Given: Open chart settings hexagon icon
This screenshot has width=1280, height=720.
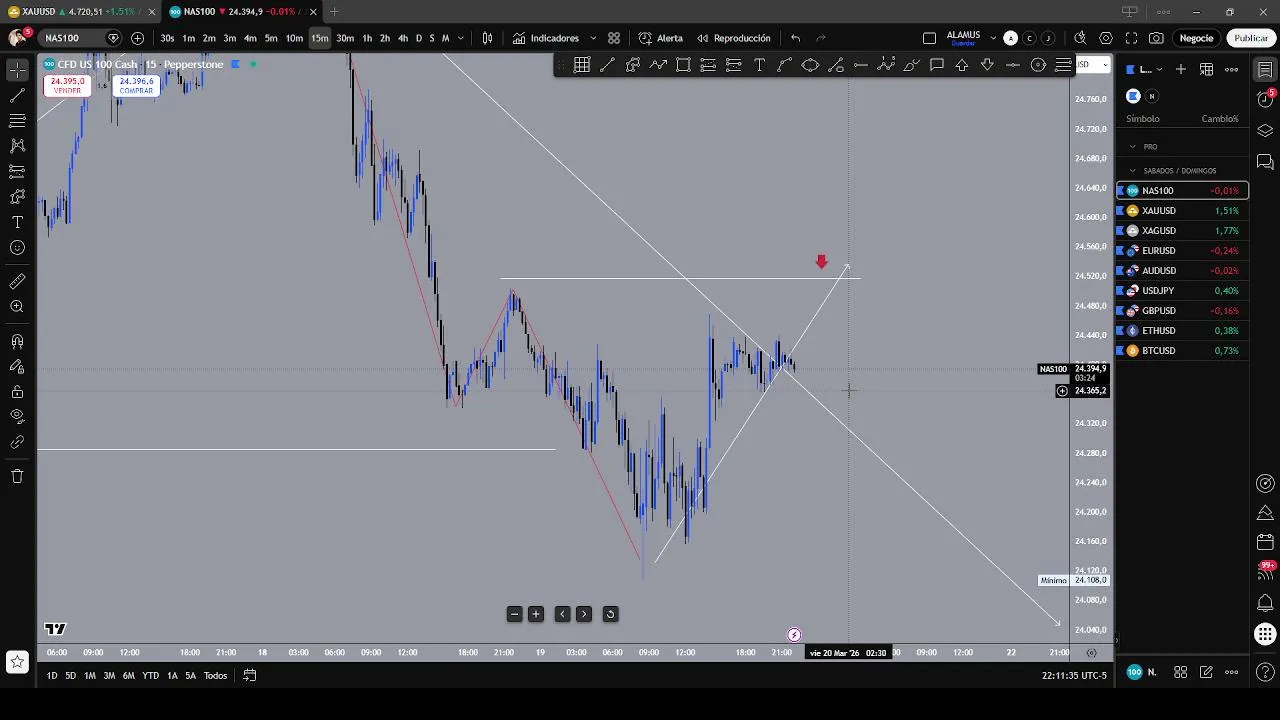Looking at the screenshot, I should (1106, 38).
